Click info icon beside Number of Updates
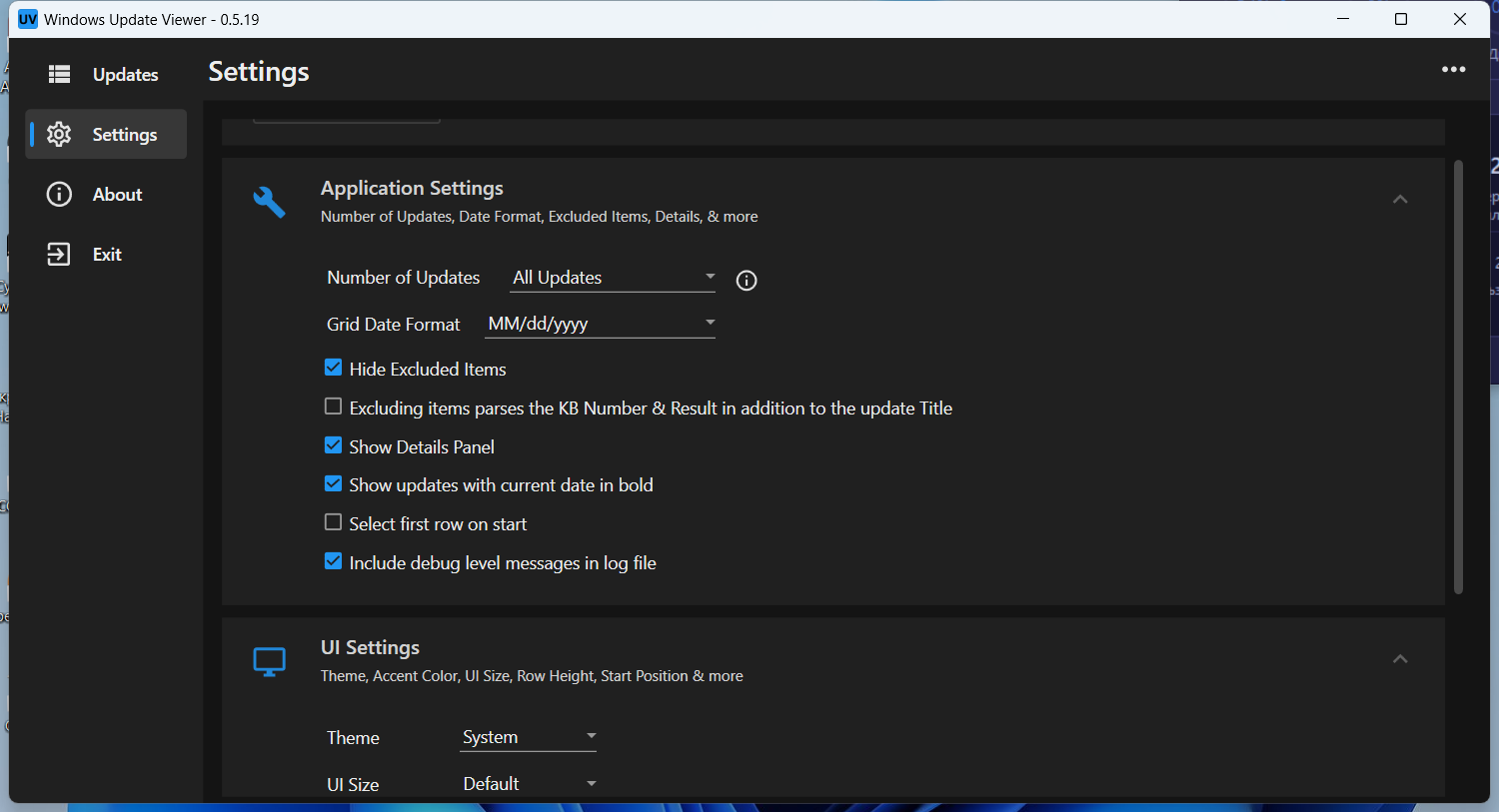This screenshot has height=812, width=1499. click(x=747, y=281)
